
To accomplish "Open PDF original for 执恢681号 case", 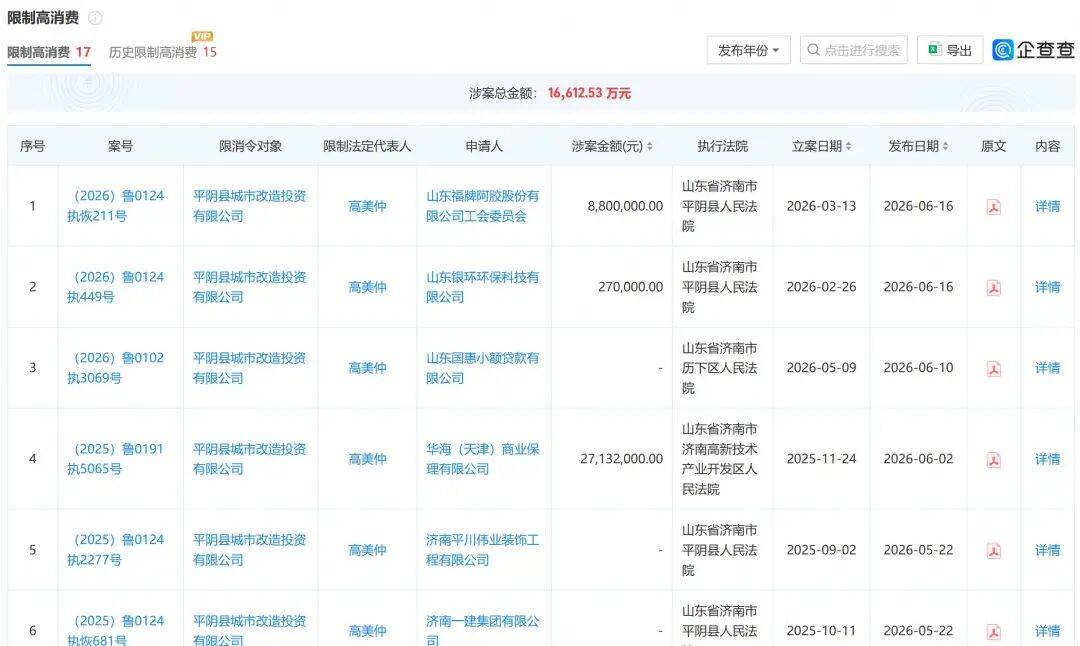I will click(x=993, y=632).
